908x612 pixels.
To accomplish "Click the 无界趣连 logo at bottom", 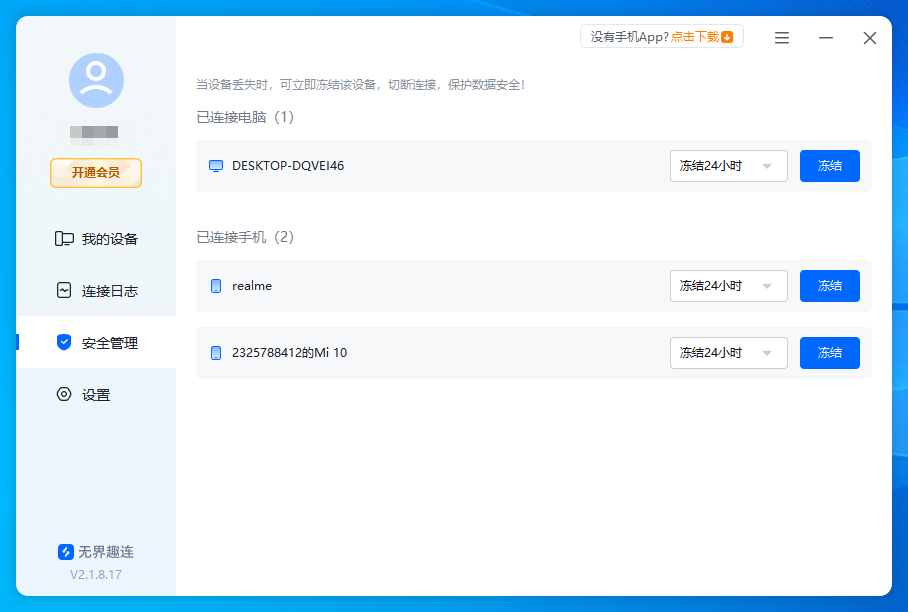I will point(66,552).
